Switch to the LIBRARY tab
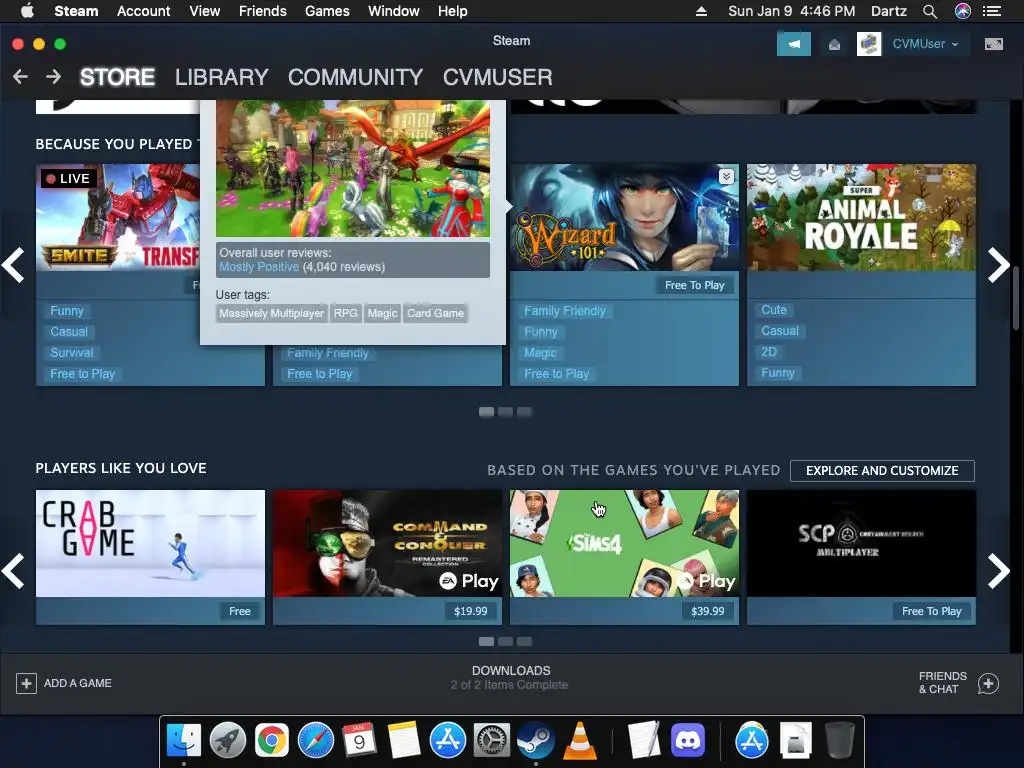Viewport: 1024px width, 768px height. (221, 77)
